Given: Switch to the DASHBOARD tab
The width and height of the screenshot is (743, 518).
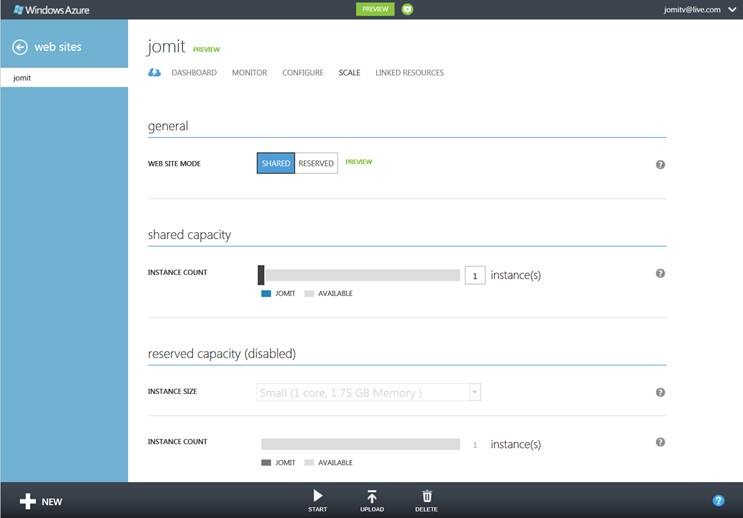Looking at the screenshot, I should tap(194, 73).
